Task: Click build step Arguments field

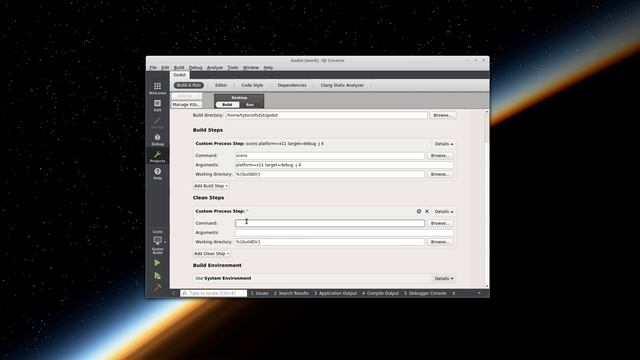Action: tap(344, 165)
